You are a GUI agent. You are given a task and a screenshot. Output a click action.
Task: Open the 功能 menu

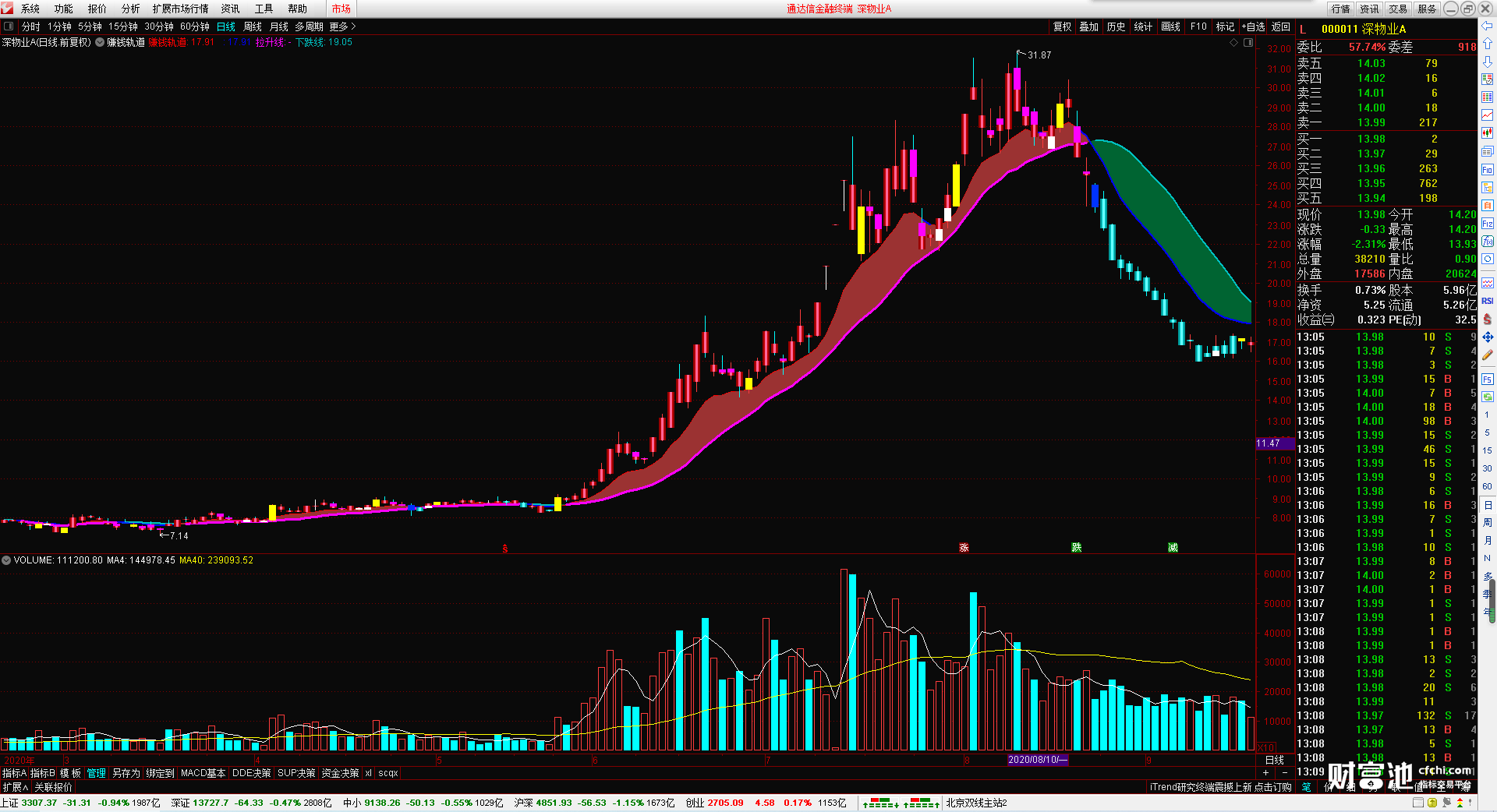point(64,9)
